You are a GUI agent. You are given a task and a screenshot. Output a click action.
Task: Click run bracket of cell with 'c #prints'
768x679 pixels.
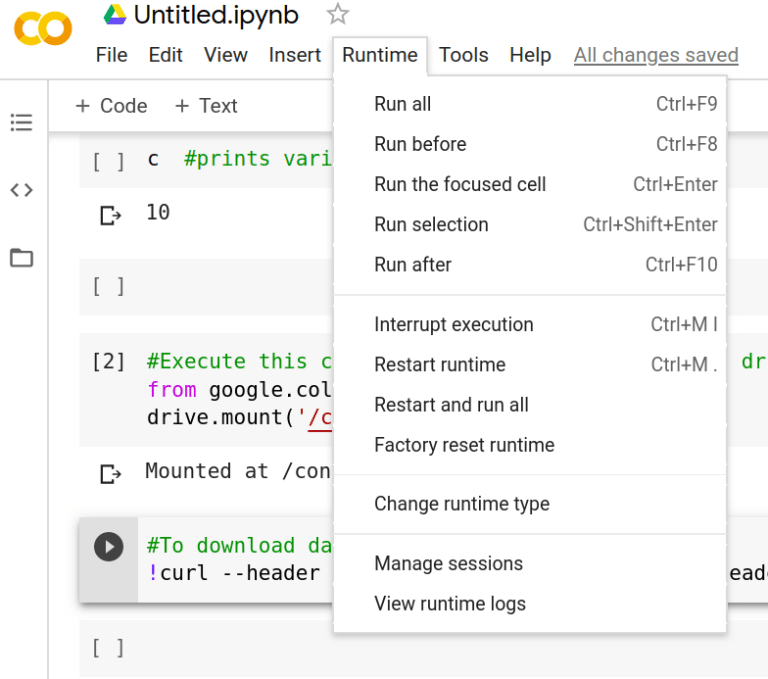point(109,161)
